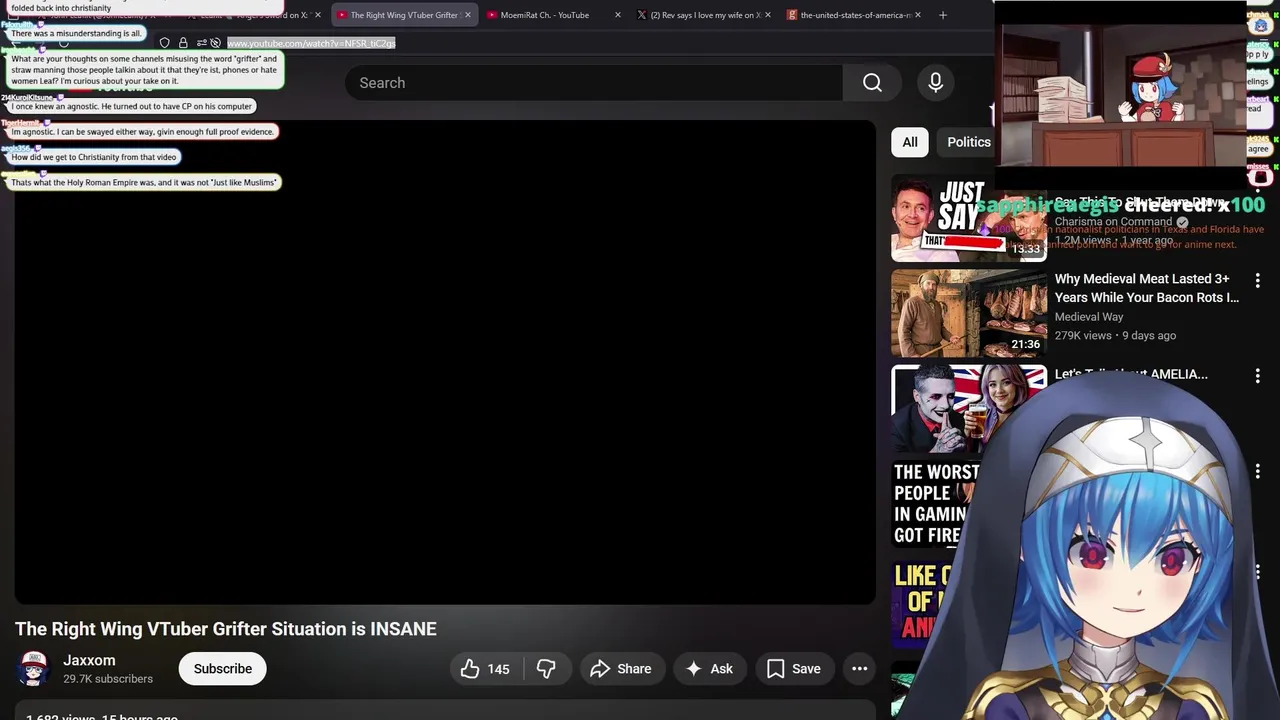Screen dimensions: 1280x720
Task: Open the more actions three-dot menu
Action: tap(859, 669)
